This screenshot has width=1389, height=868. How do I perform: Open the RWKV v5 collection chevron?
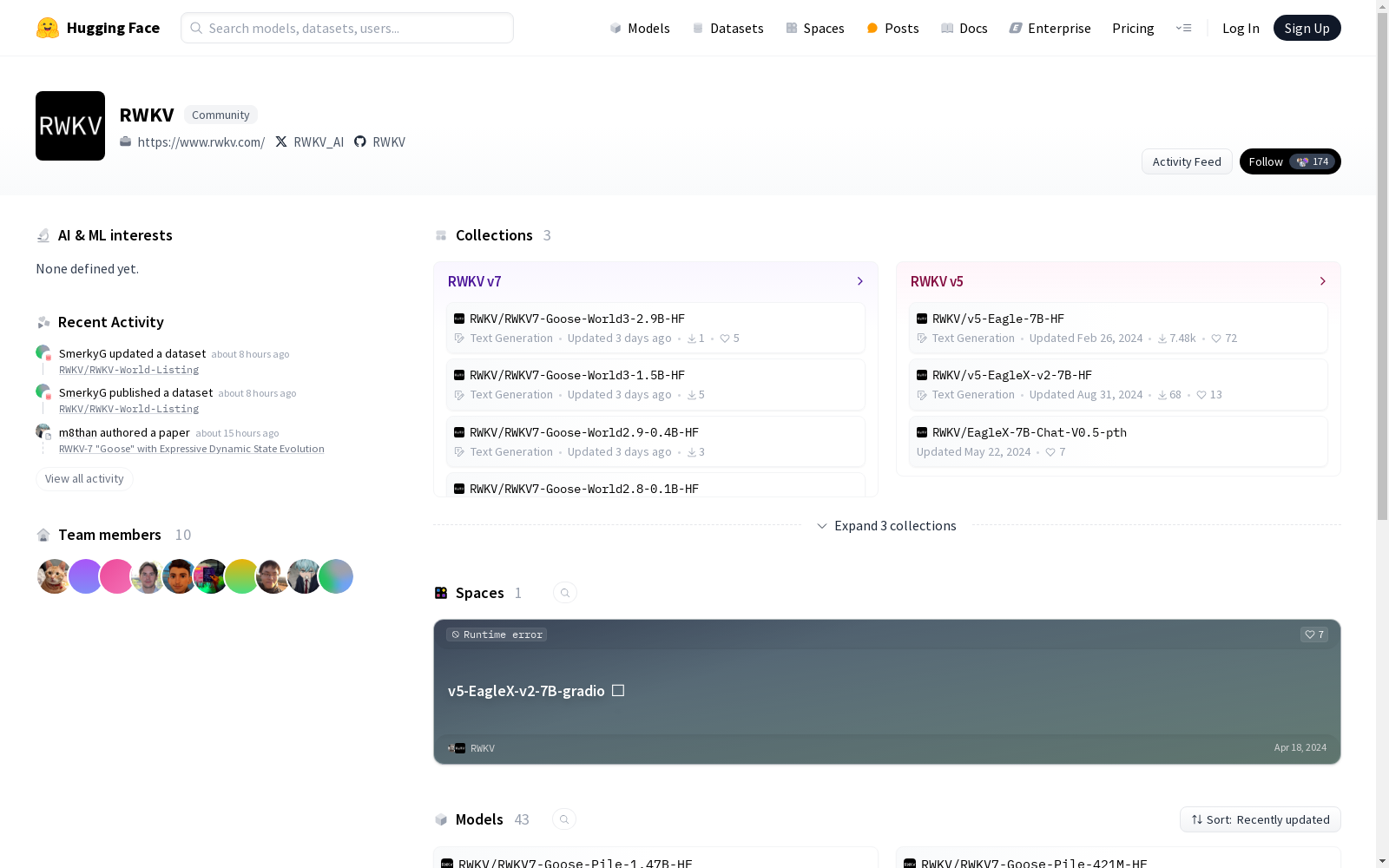(1322, 281)
